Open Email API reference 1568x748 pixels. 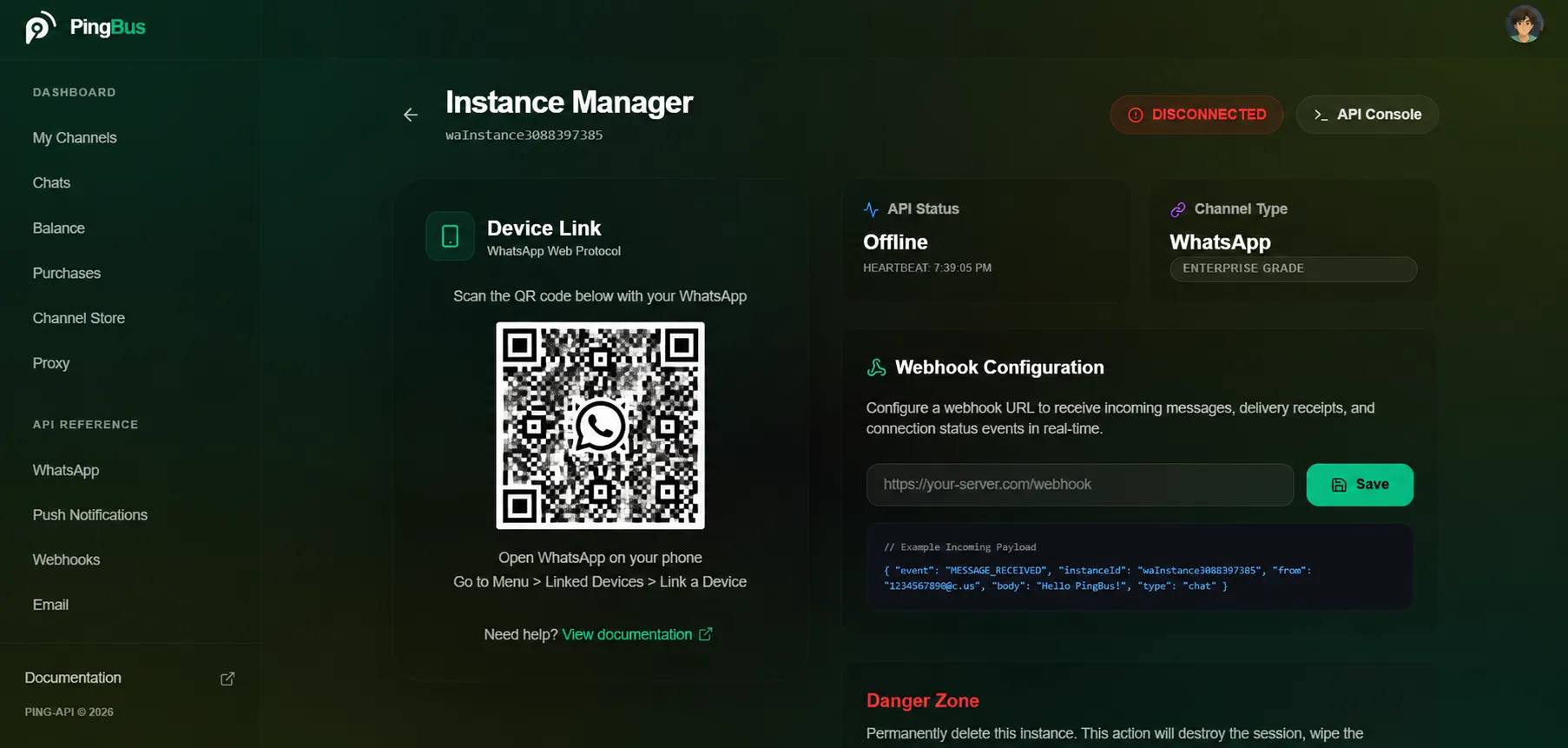pos(50,605)
